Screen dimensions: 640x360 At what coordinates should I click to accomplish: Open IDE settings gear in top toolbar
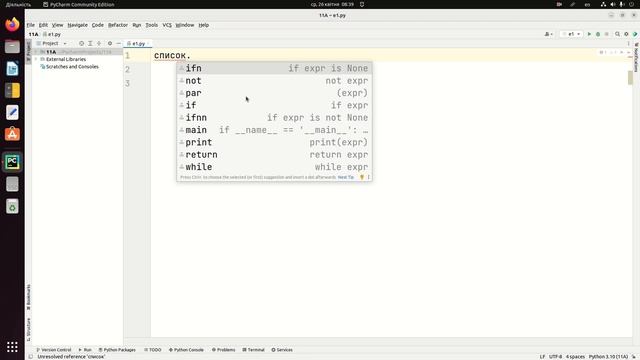(626, 34)
